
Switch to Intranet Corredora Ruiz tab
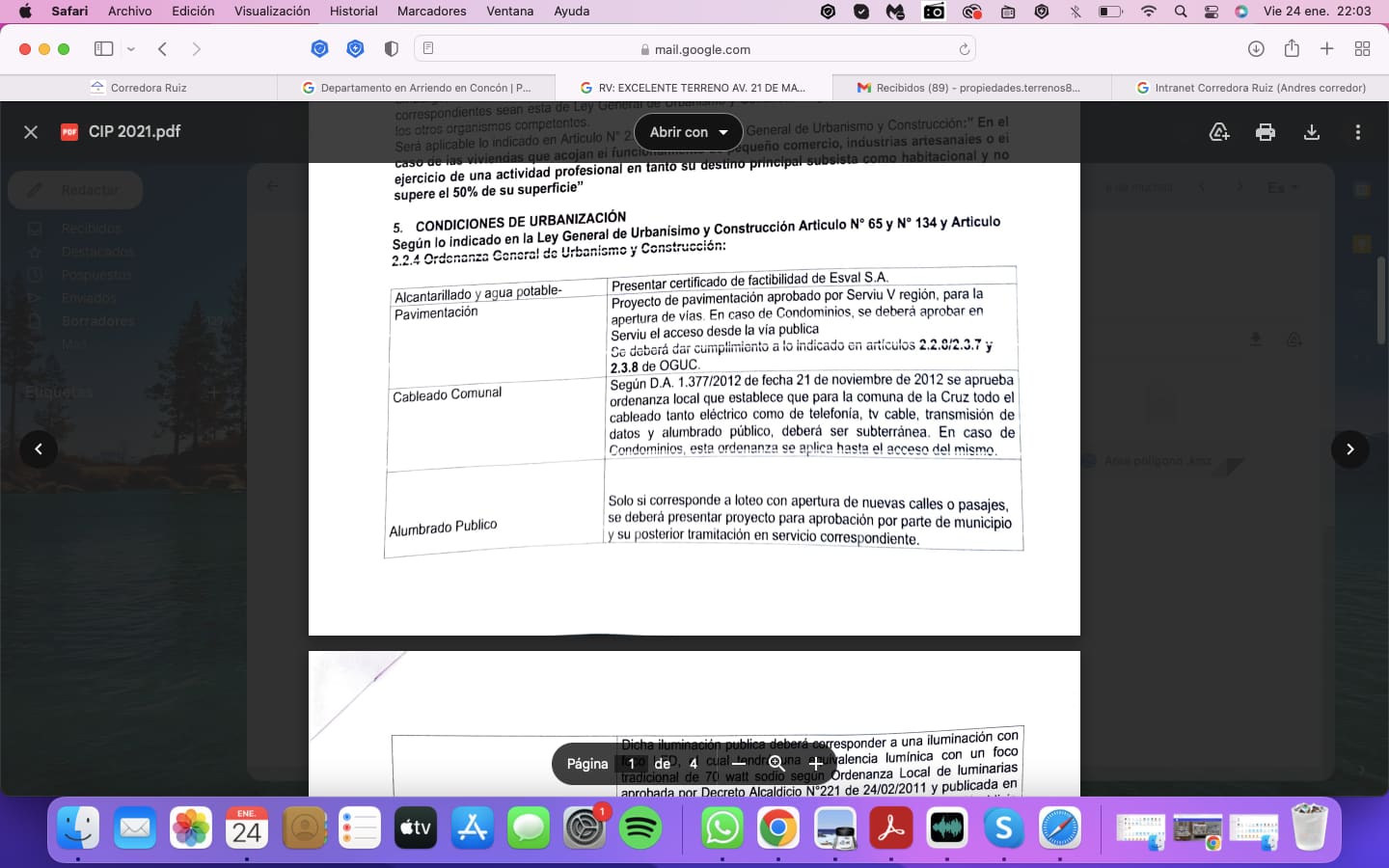pos(1250,88)
